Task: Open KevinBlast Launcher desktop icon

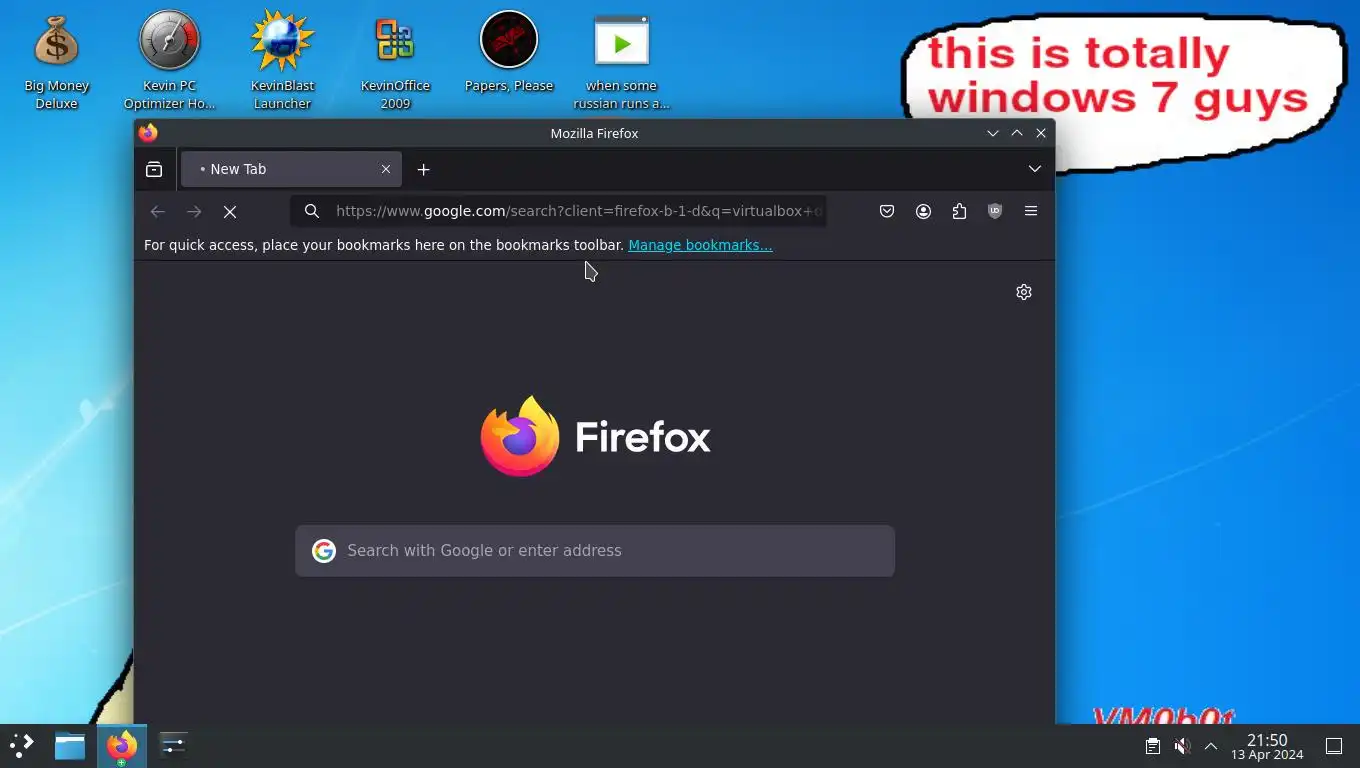Action: 282,62
